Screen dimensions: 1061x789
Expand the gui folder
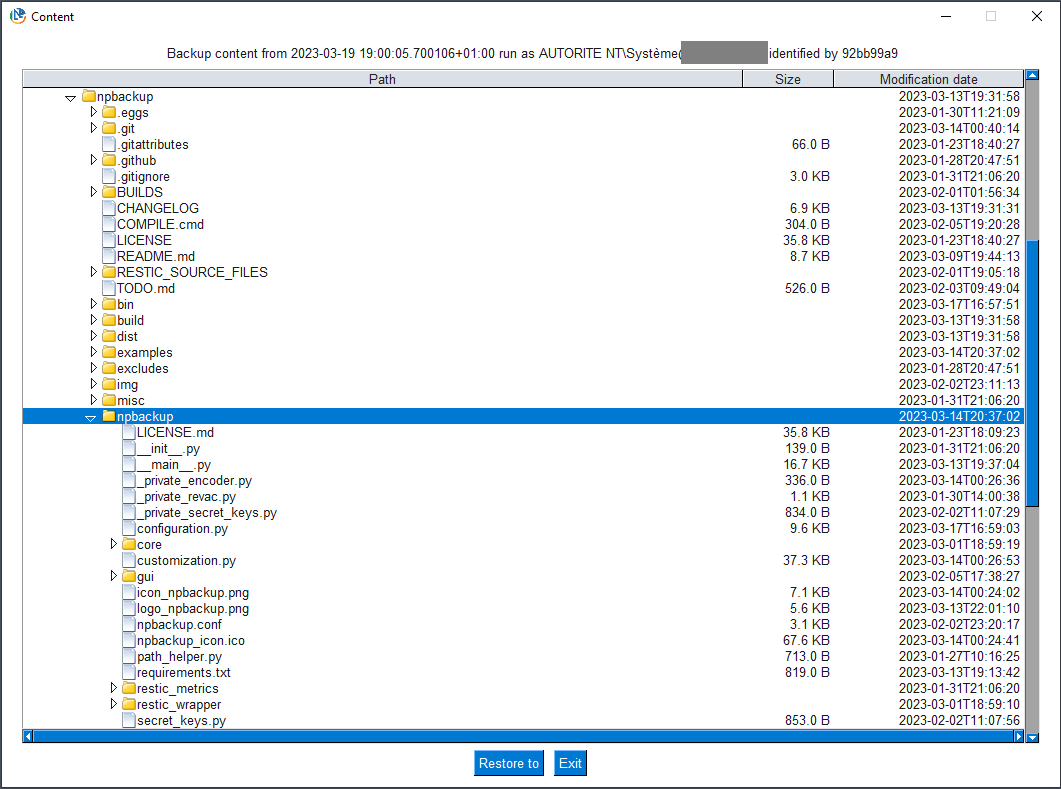[x=114, y=576]
